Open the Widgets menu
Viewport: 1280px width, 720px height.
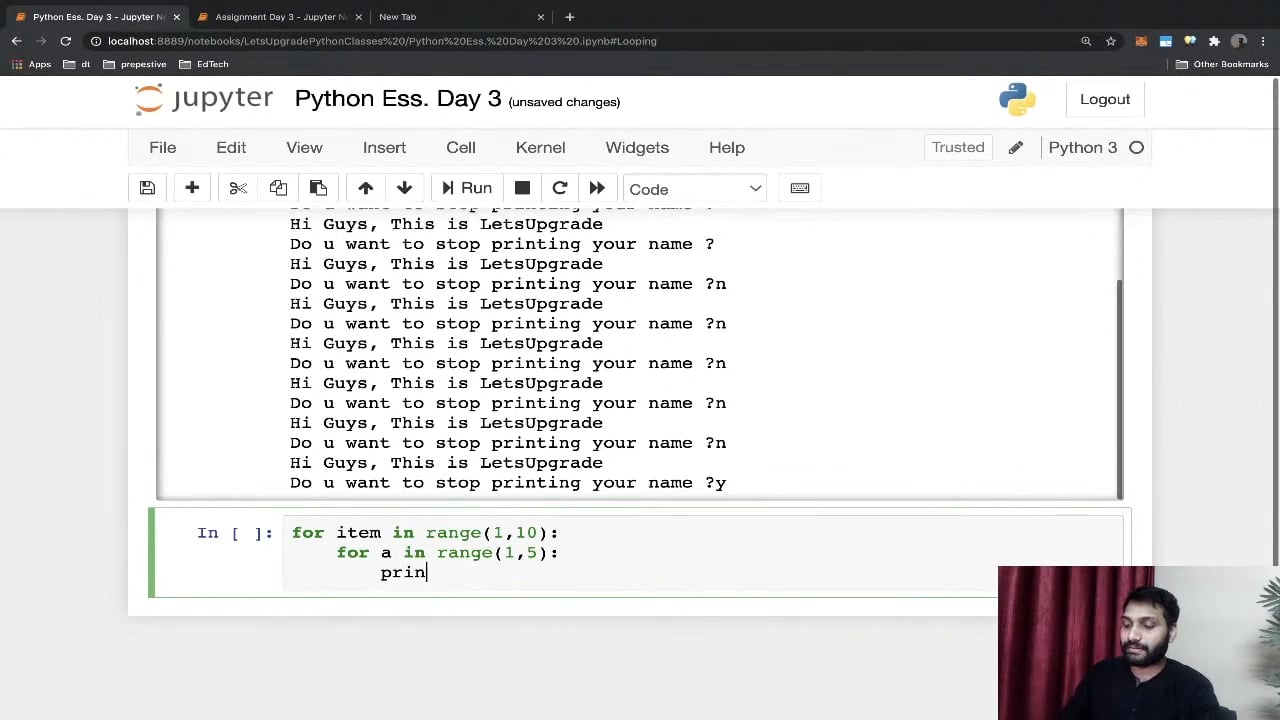pos(637,148)
